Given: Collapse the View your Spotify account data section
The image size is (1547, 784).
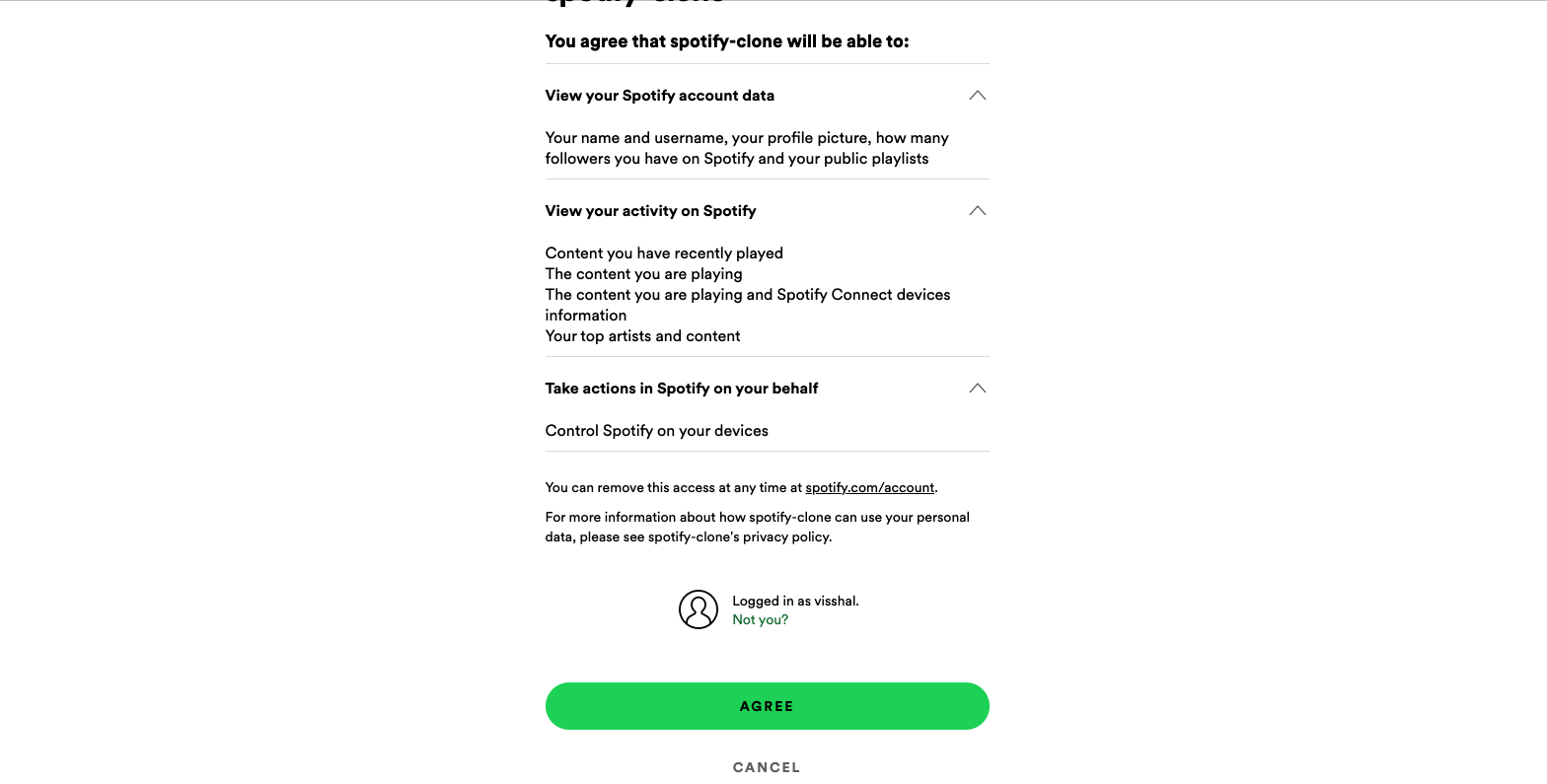Looking at the screenshot, I should point(977,96).
